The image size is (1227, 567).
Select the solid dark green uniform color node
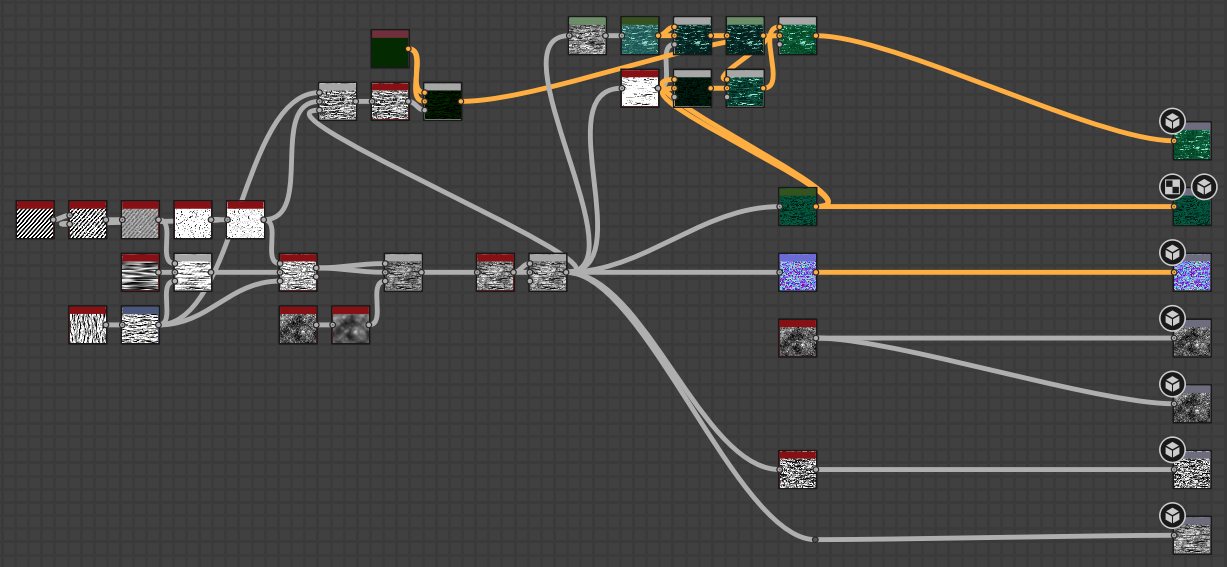point(389,49)
